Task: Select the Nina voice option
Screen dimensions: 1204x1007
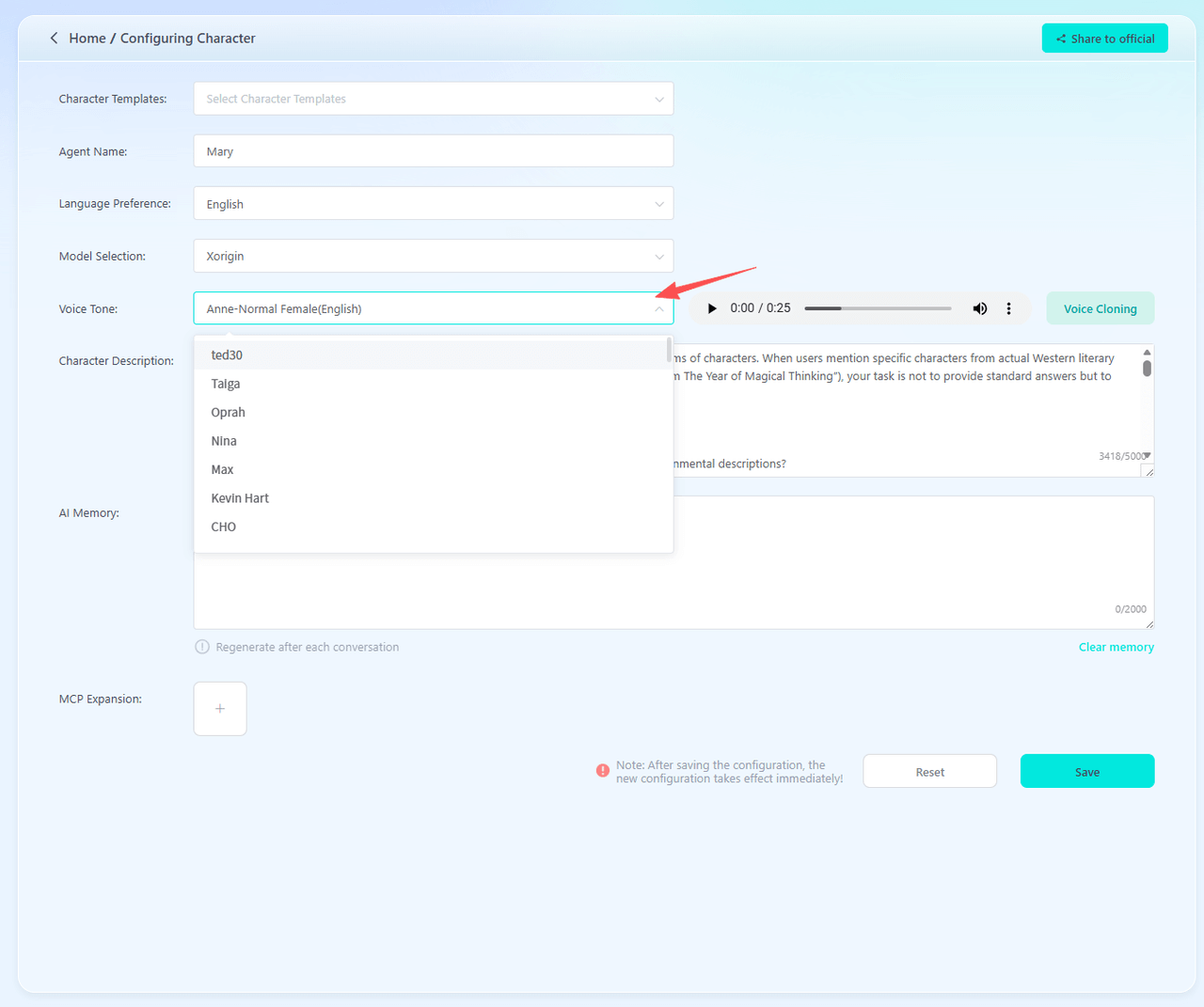Action: [x=224, y=441]
